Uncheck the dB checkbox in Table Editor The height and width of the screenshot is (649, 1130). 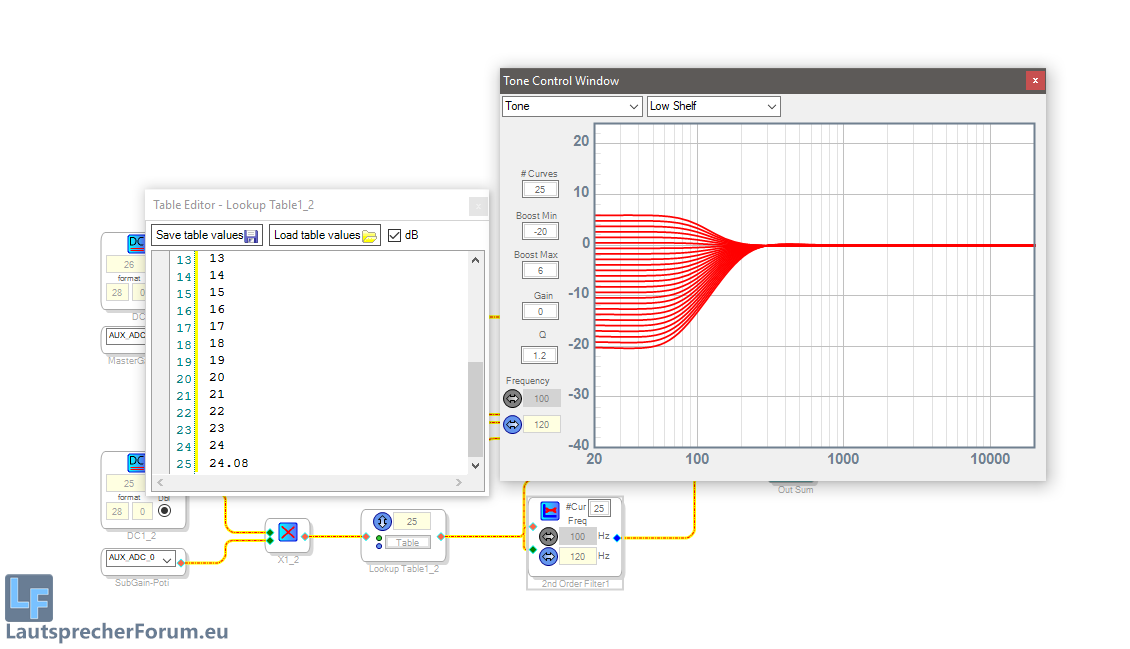point(394,235)
